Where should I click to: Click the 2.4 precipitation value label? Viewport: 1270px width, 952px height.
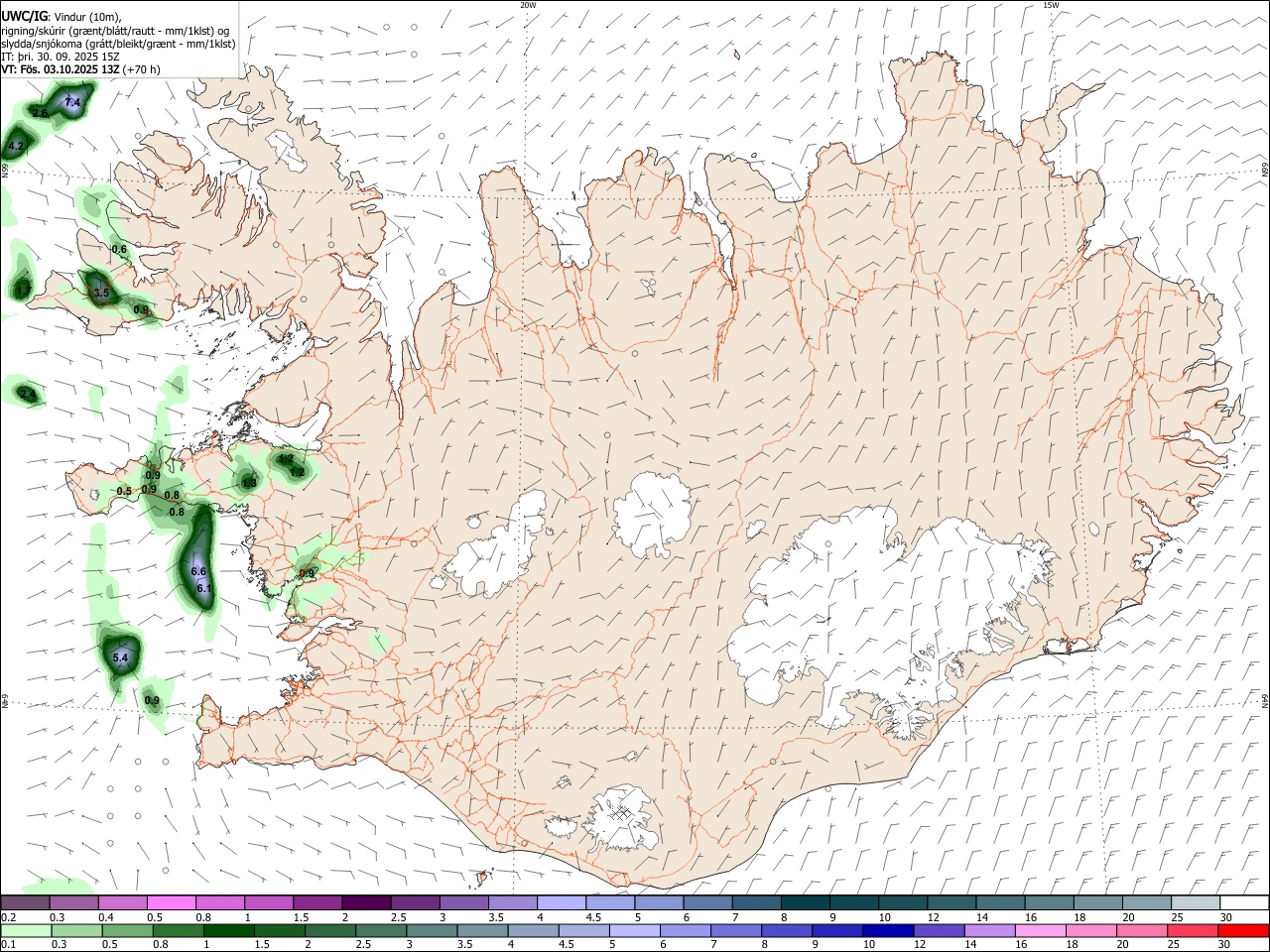[x=28, y=395]
